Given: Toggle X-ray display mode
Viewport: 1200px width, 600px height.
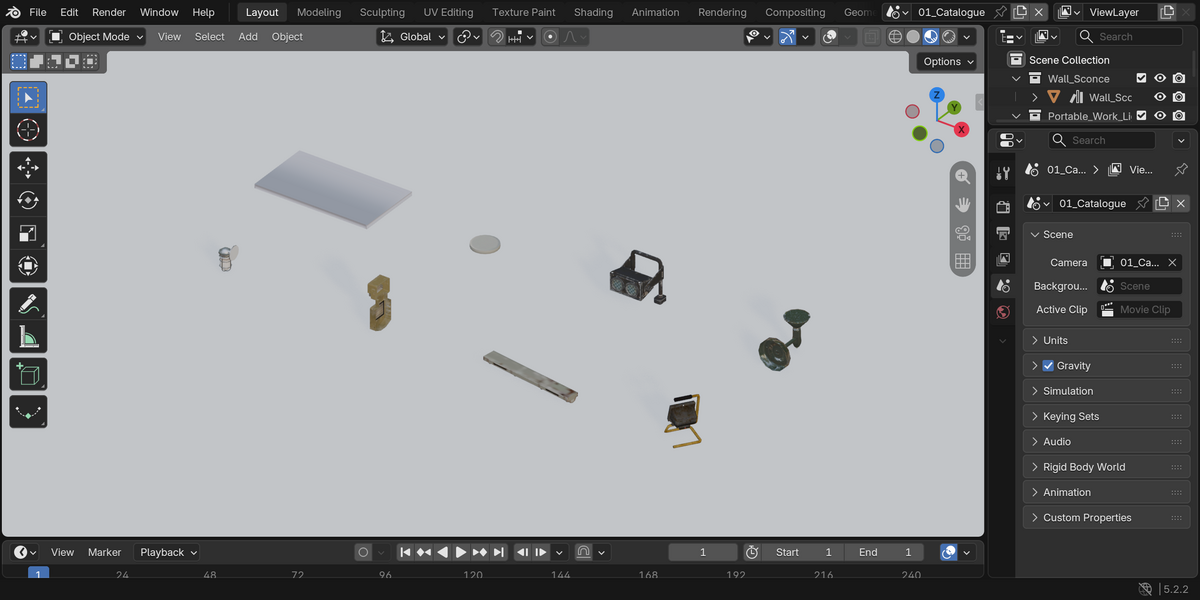Looking at the screenshot, I should pos(872,37).
